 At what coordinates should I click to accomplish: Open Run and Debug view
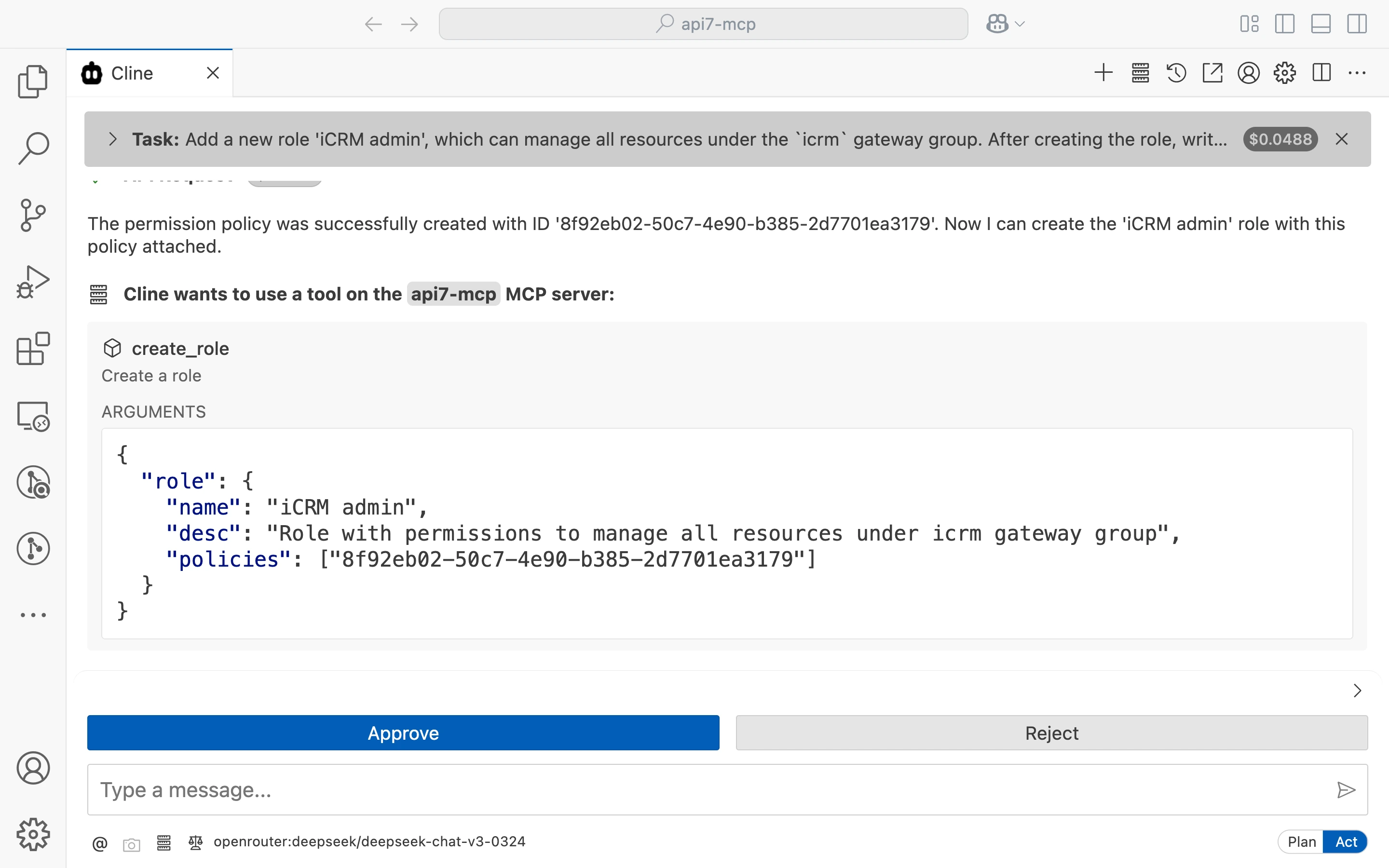pyautogui.click(x=33, y=282)
